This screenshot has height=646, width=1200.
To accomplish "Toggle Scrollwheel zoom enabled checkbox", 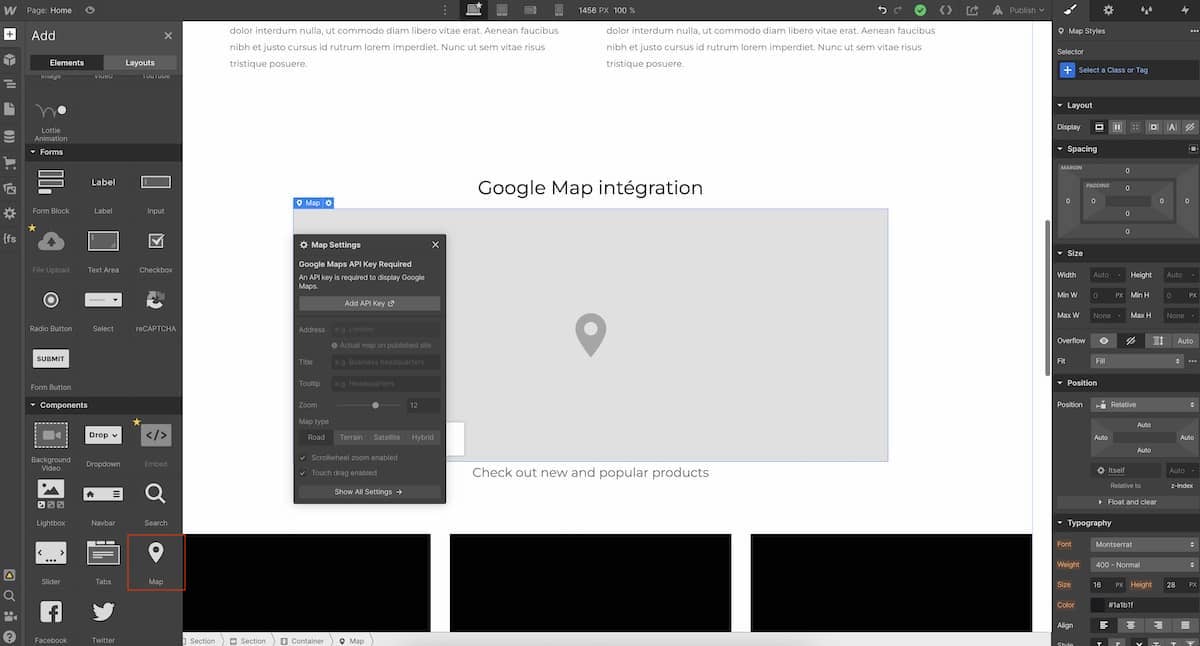I will tap(303, 457).
